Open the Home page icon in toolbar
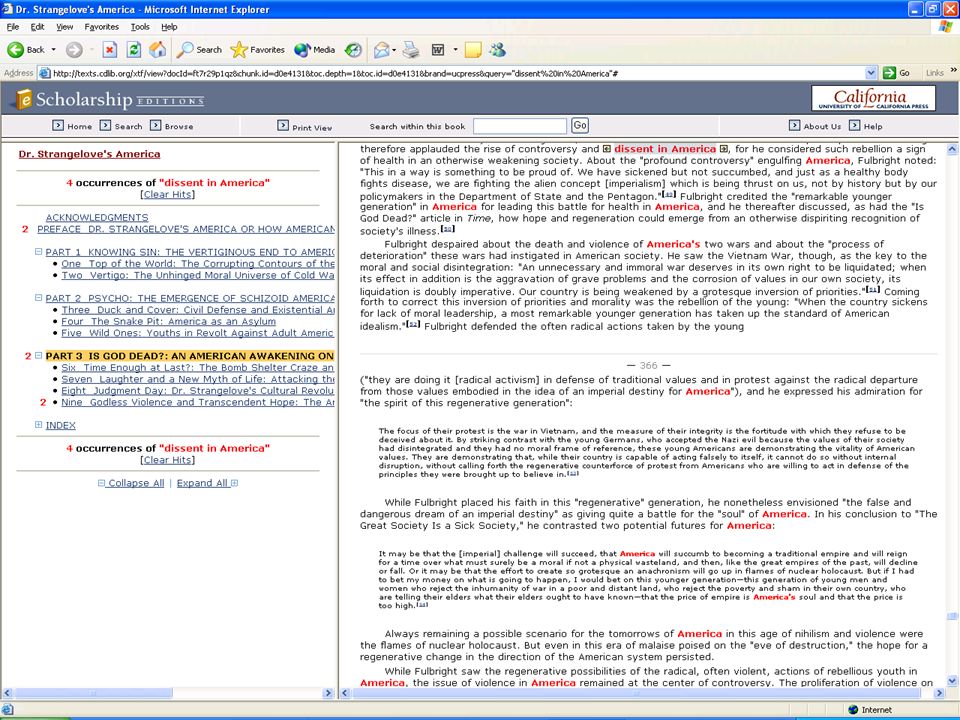 point(157,50)
